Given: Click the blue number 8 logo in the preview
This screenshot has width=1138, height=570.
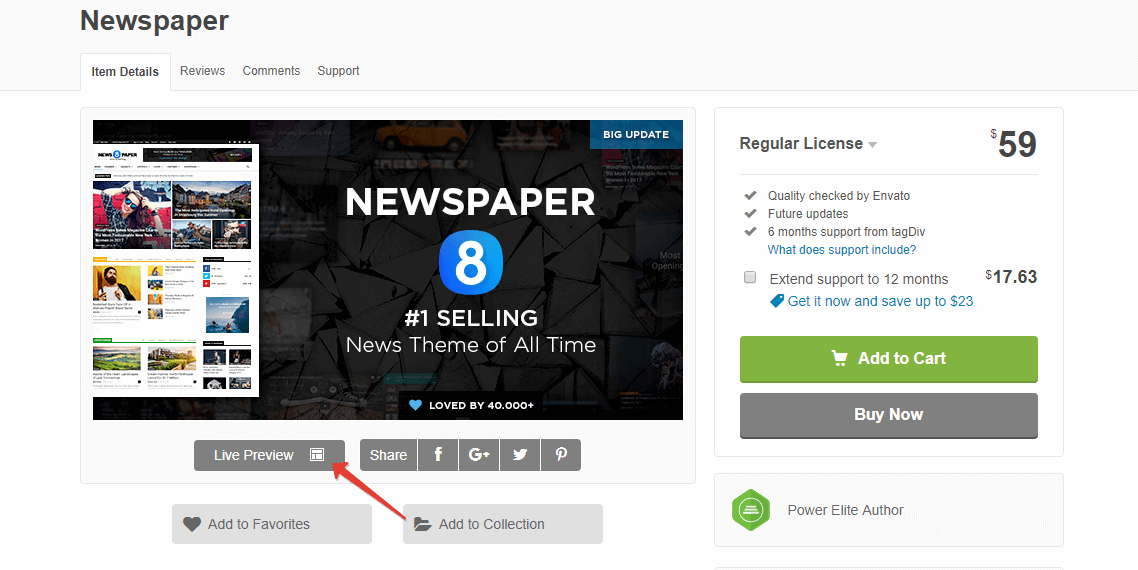Looking at the screenshot, I should pos(471,264).
